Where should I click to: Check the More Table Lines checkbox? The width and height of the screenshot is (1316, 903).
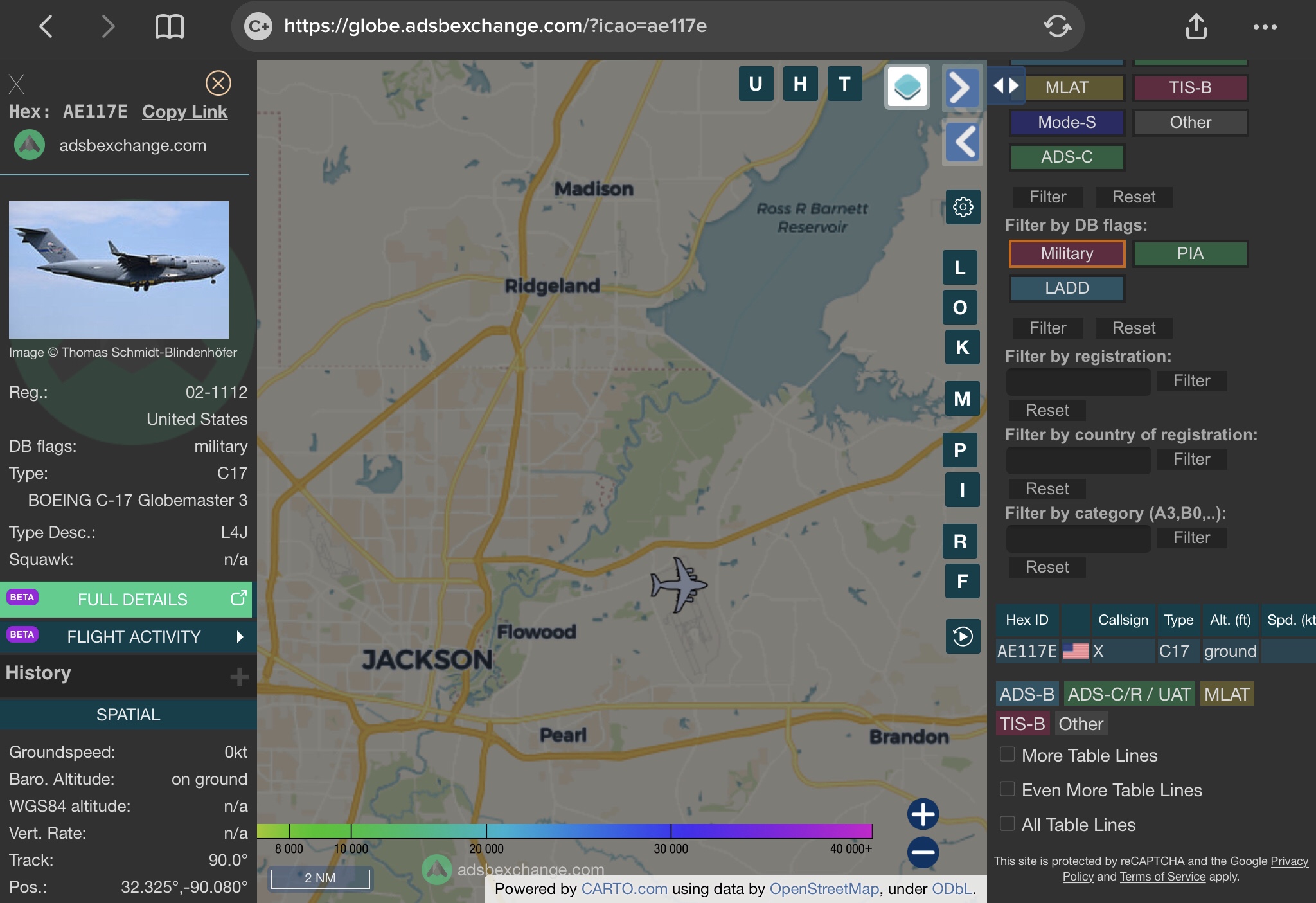[x=1007, y=754]
